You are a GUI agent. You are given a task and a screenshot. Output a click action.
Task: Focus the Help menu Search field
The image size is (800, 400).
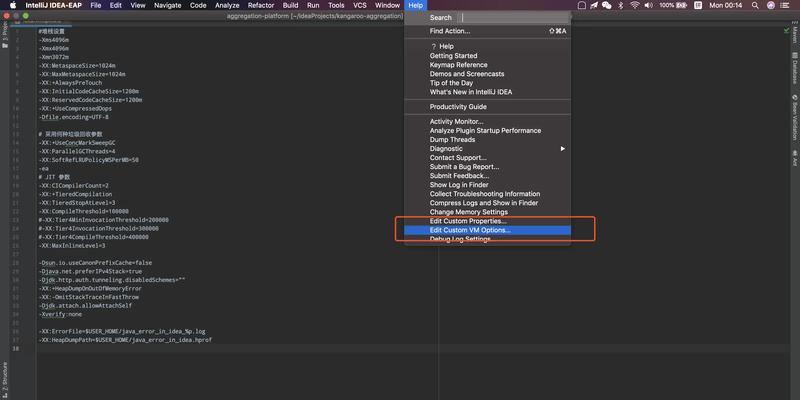(x=514, y=17)
